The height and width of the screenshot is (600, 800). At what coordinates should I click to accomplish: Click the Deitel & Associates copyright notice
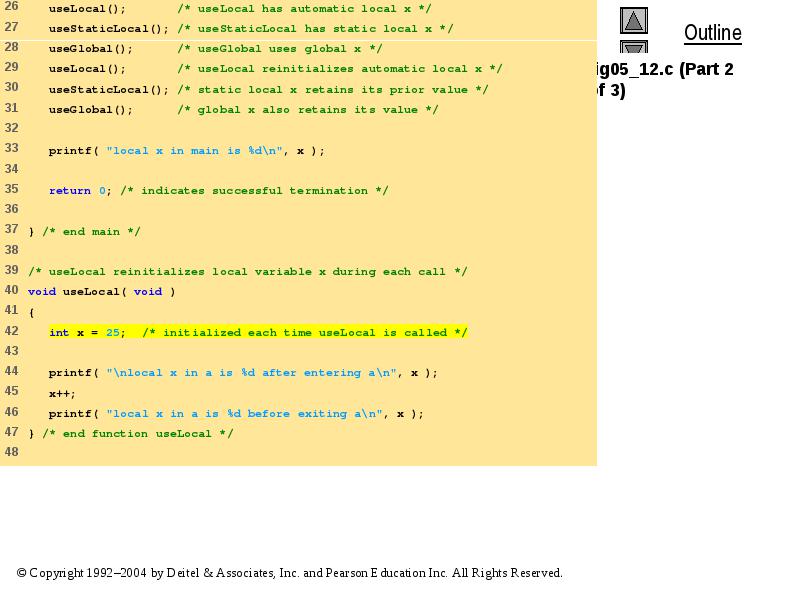pyautogui.click(x=290, y=573)
